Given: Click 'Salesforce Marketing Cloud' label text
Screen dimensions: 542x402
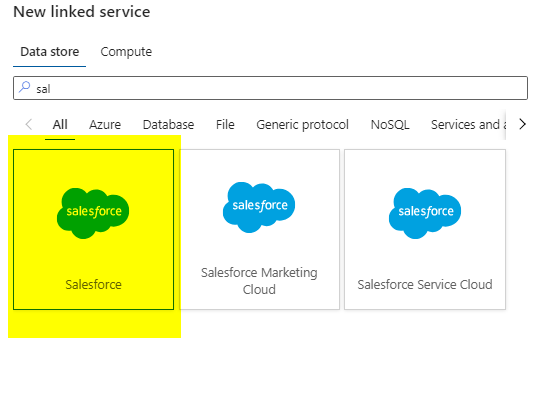Looking at the screenshot, I should coord(259,281).
